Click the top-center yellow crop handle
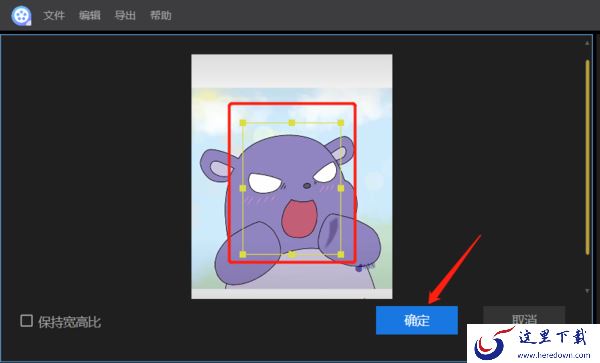 [292, 123]
